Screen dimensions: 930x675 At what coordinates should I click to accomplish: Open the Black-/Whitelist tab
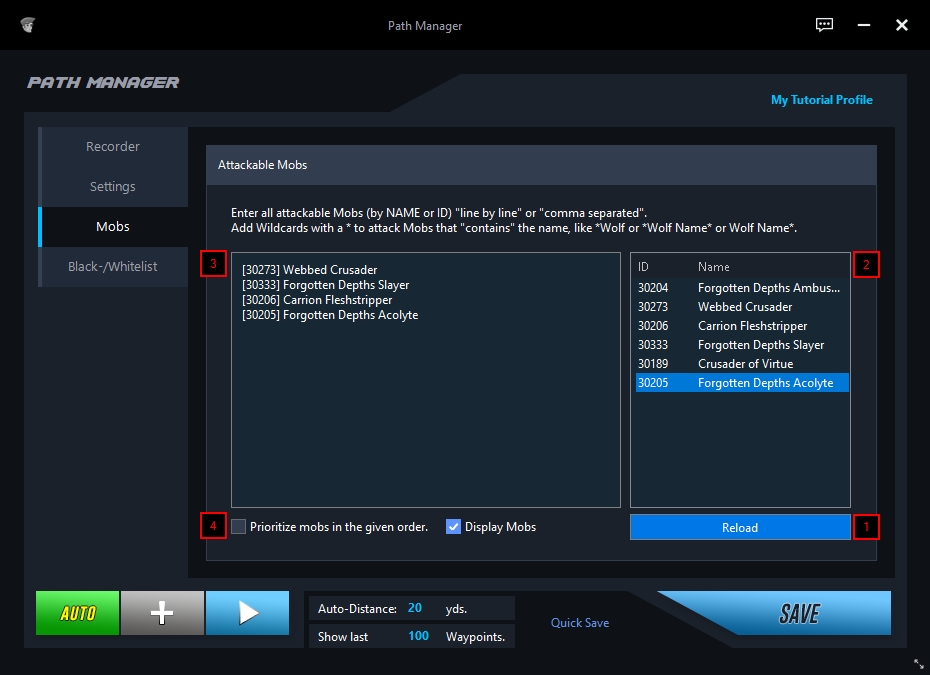point(113,267)
